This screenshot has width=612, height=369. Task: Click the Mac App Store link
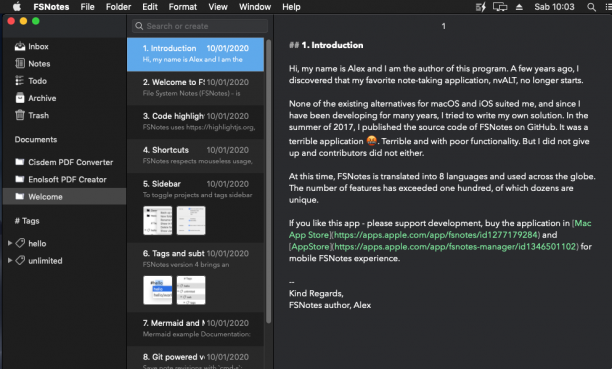(440, 229)
